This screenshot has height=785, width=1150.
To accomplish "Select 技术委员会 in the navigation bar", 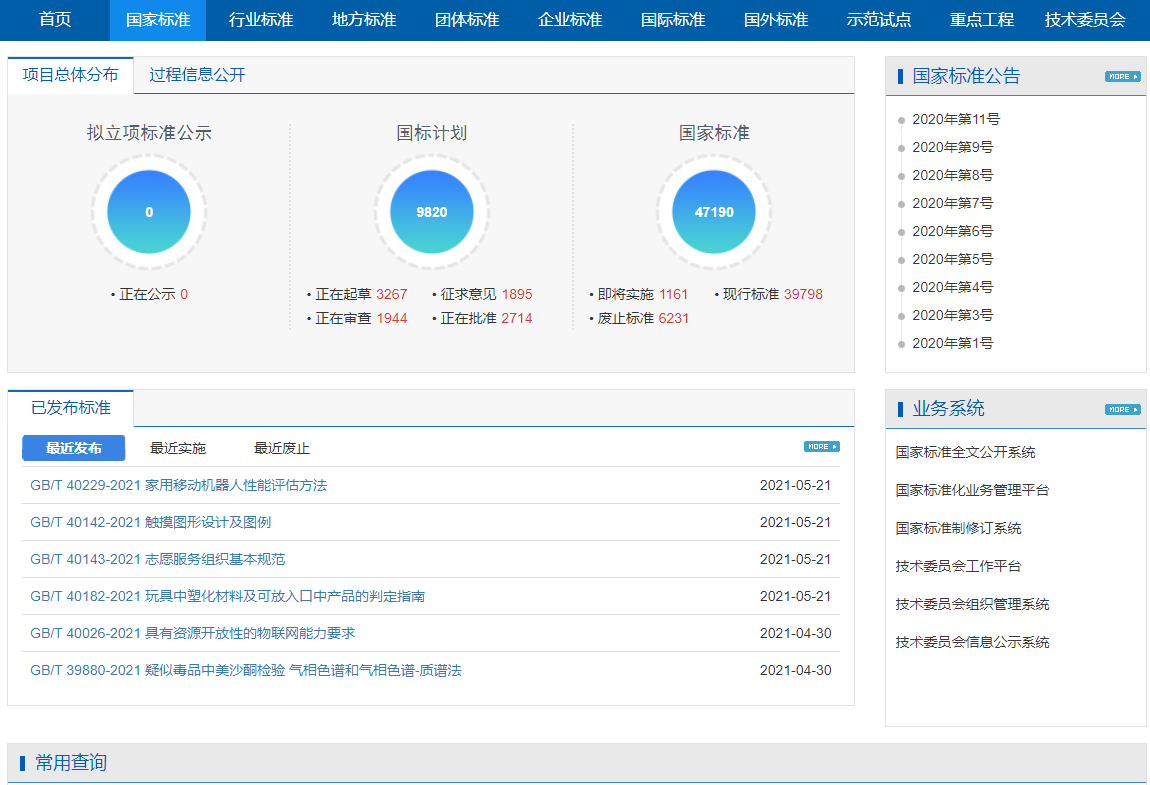I will 1085,20.
